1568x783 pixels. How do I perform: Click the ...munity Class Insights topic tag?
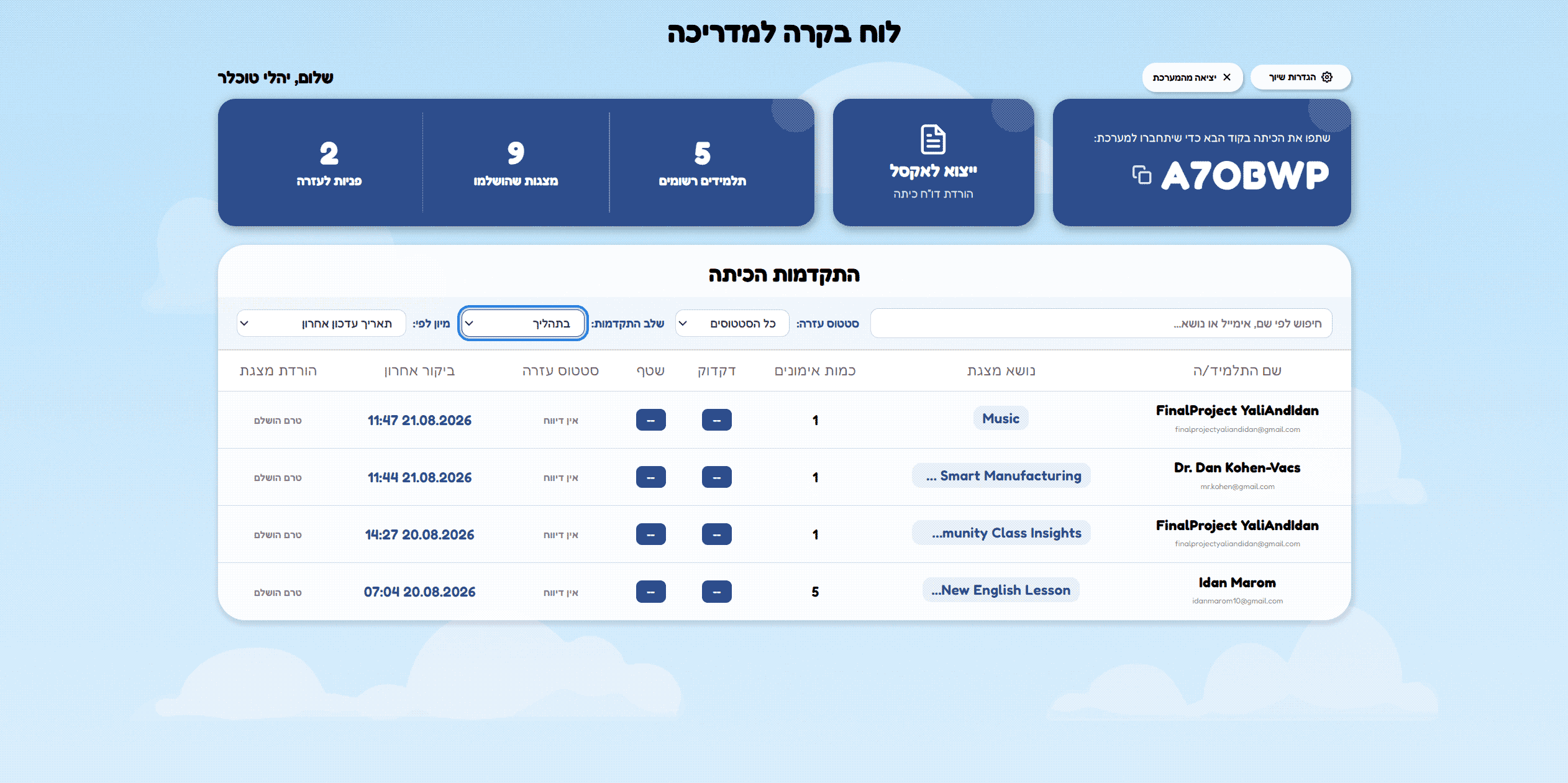(x=1001, y=533)
